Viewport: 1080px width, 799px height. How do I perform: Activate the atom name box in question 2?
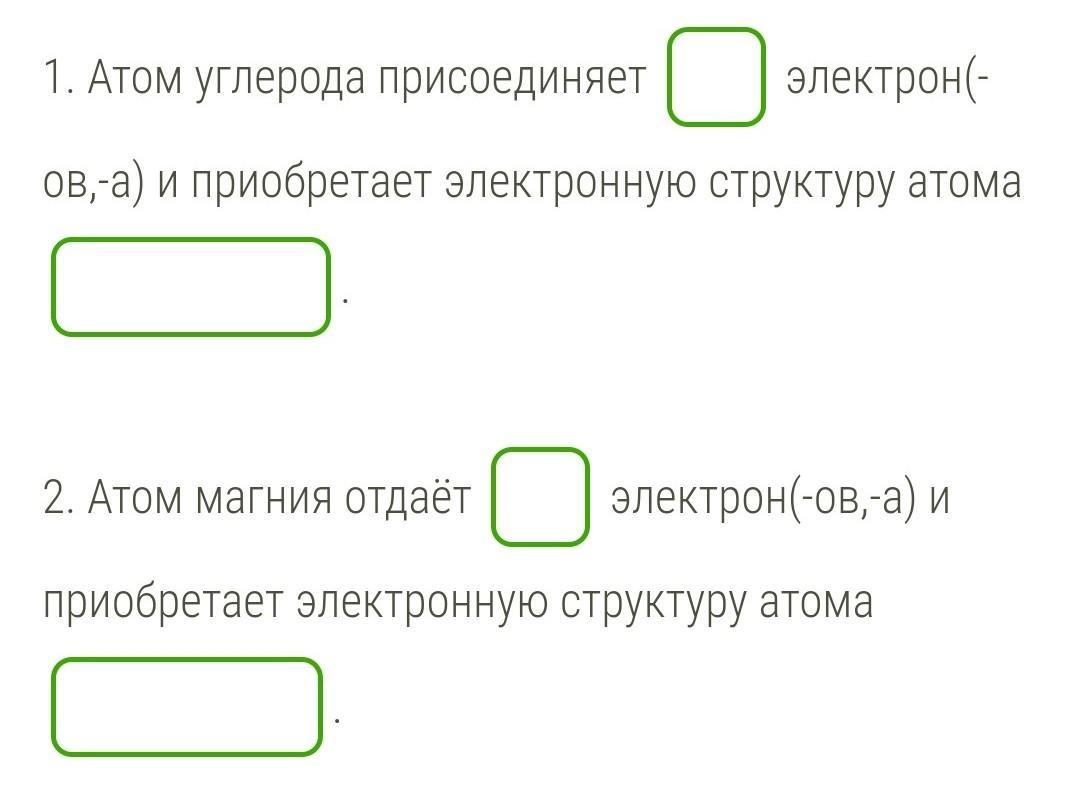click(187, 707)
